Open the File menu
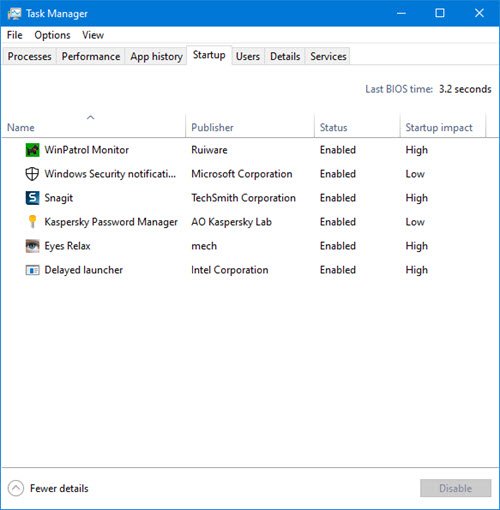Viewport: 500px width, 510px height. 15,35
